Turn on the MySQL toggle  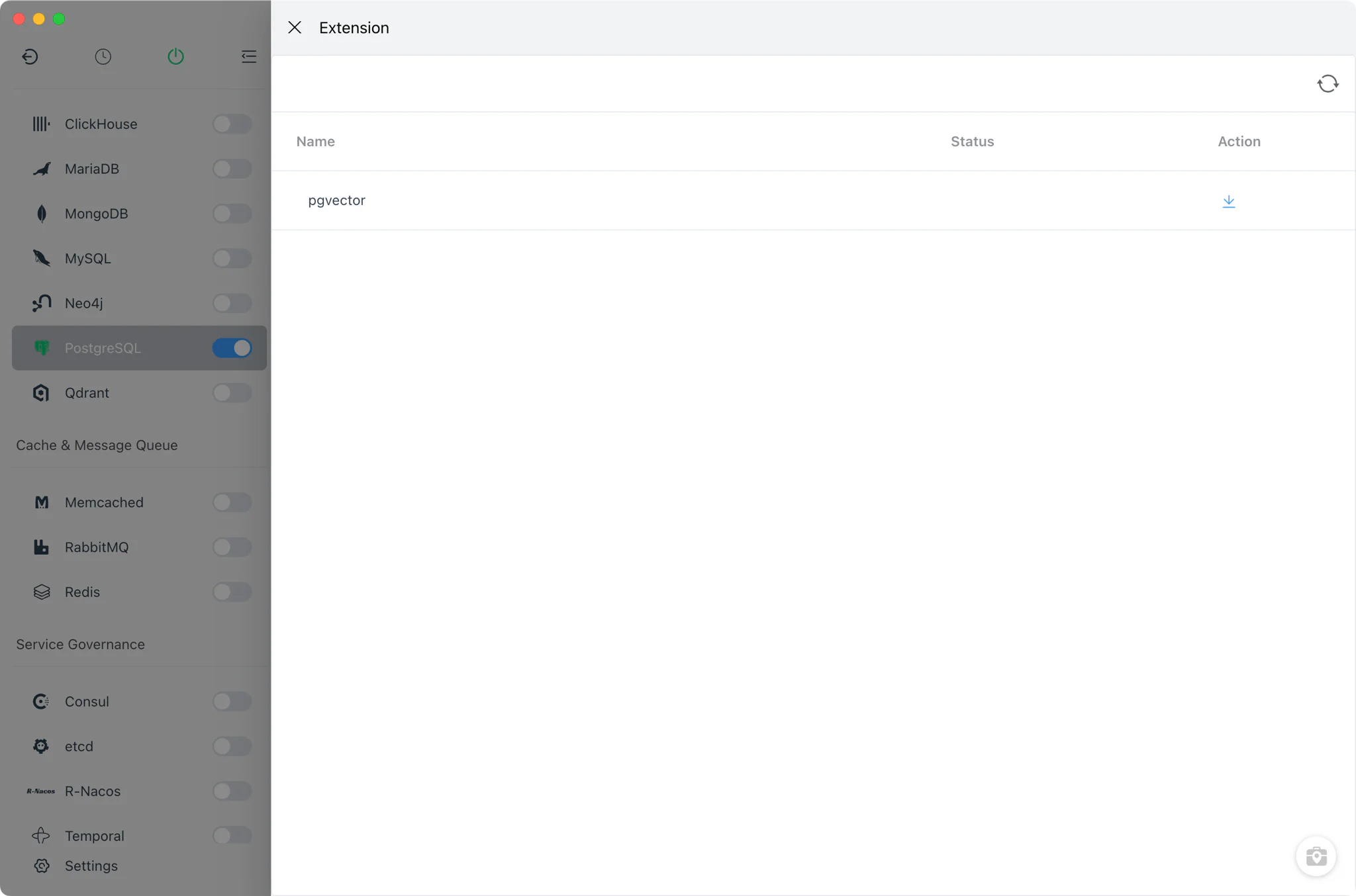click(232, 258)
